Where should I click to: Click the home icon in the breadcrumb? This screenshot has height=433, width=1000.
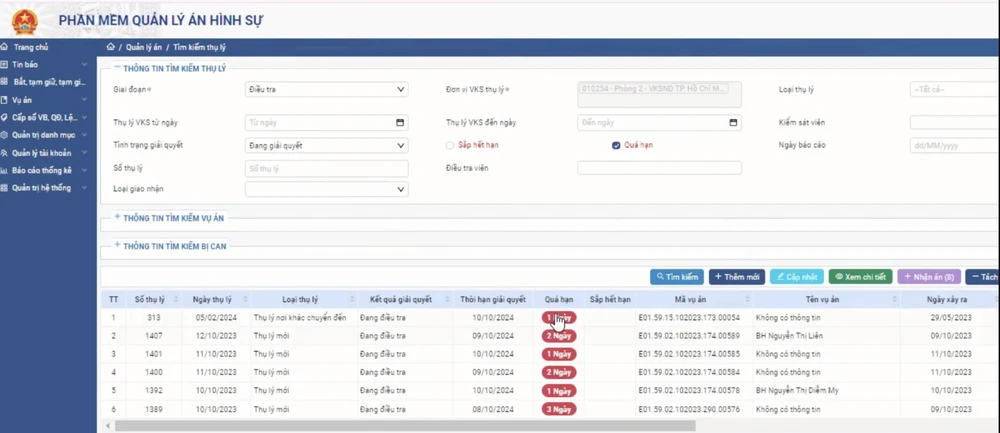(x=111, y=47)
